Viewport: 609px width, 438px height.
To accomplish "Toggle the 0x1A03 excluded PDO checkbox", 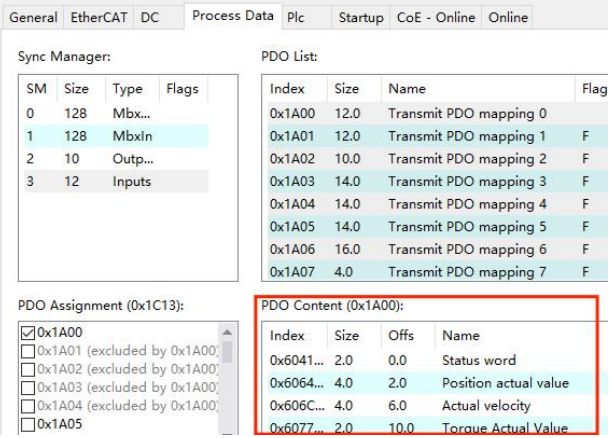I will [x=28, y=388].
